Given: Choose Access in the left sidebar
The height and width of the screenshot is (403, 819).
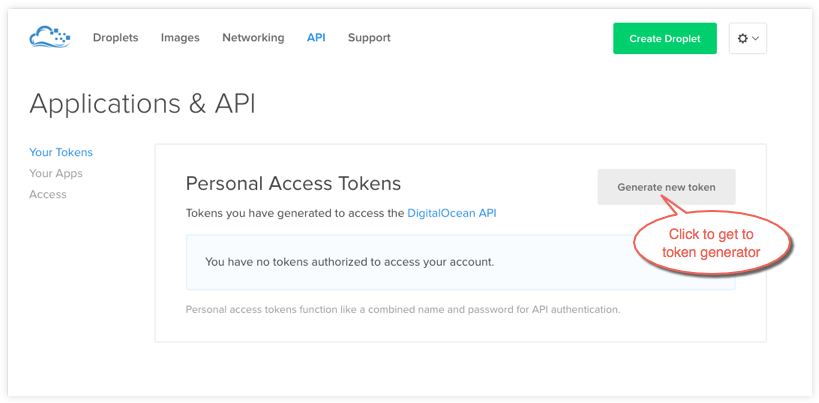Looking at the screenshot, I should click(x=48, y=194).
